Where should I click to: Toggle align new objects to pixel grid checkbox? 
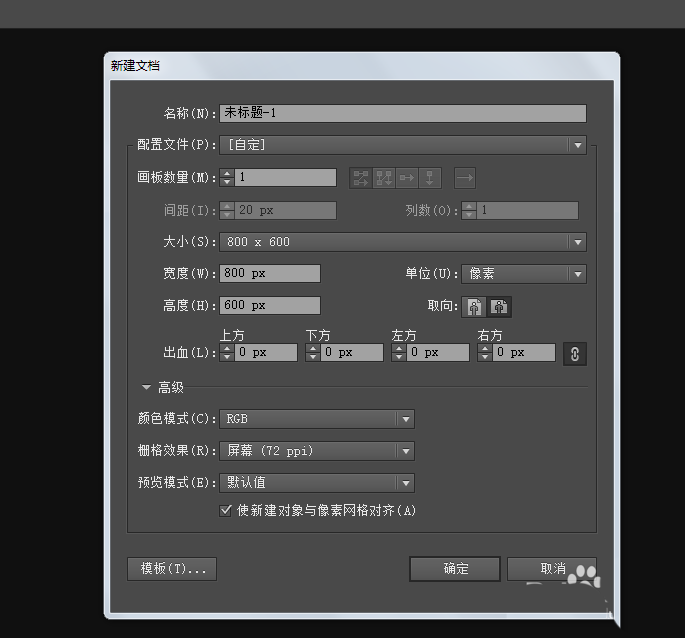pos(225,510)
